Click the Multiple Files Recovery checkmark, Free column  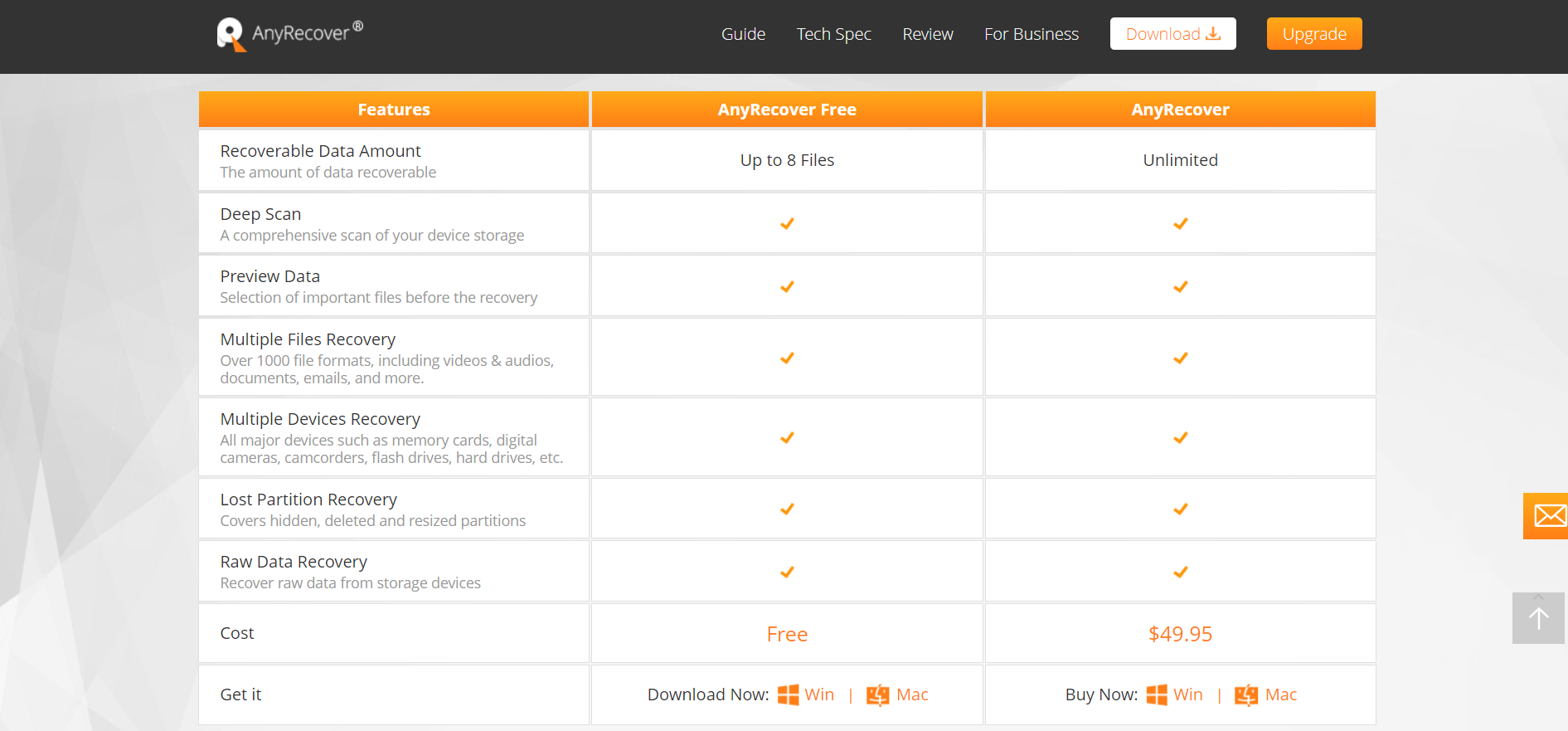(x=787, y=358)
